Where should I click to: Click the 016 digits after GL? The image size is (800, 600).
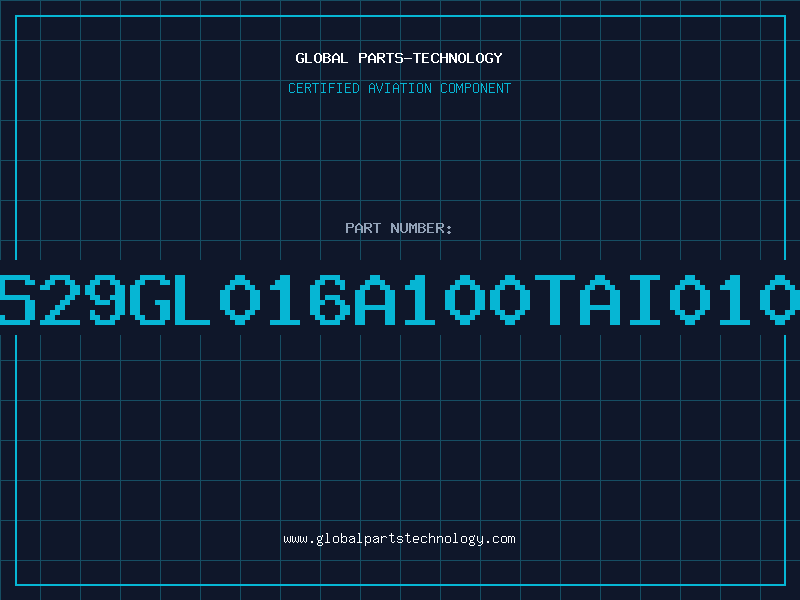(285, 299)
